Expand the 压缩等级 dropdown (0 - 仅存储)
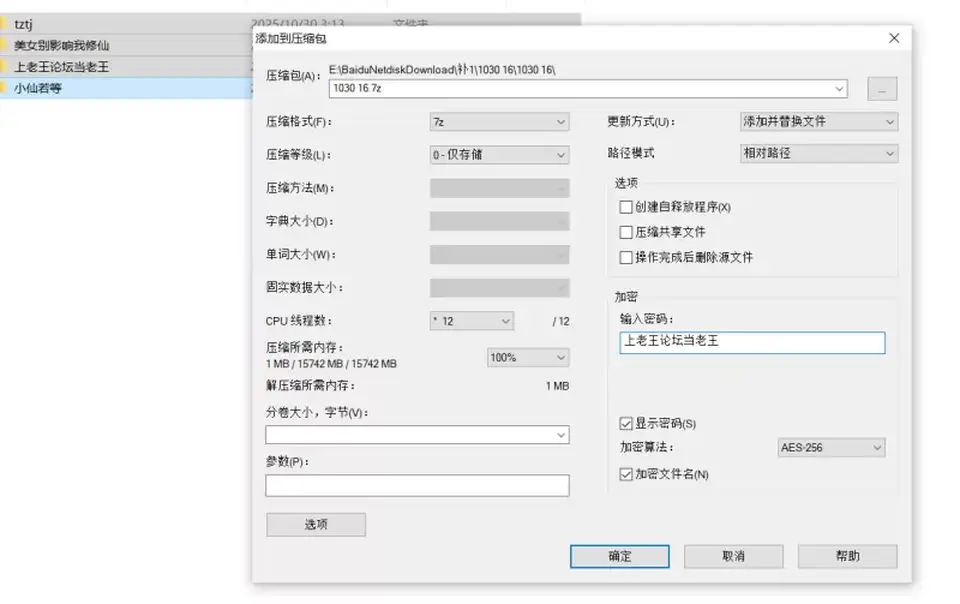Image resolution: width=960 pixels, height=604 pixels. 499,155
